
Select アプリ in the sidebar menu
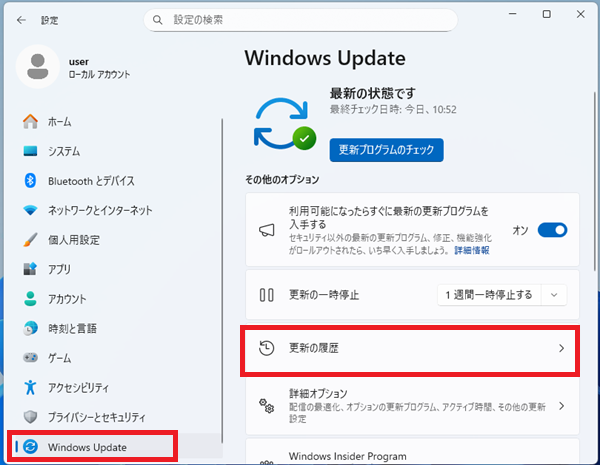59,269
